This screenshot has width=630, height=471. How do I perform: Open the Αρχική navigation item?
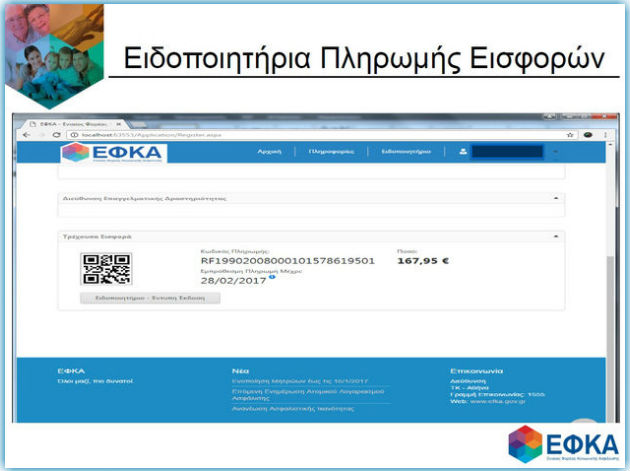[x=269, y=152]
